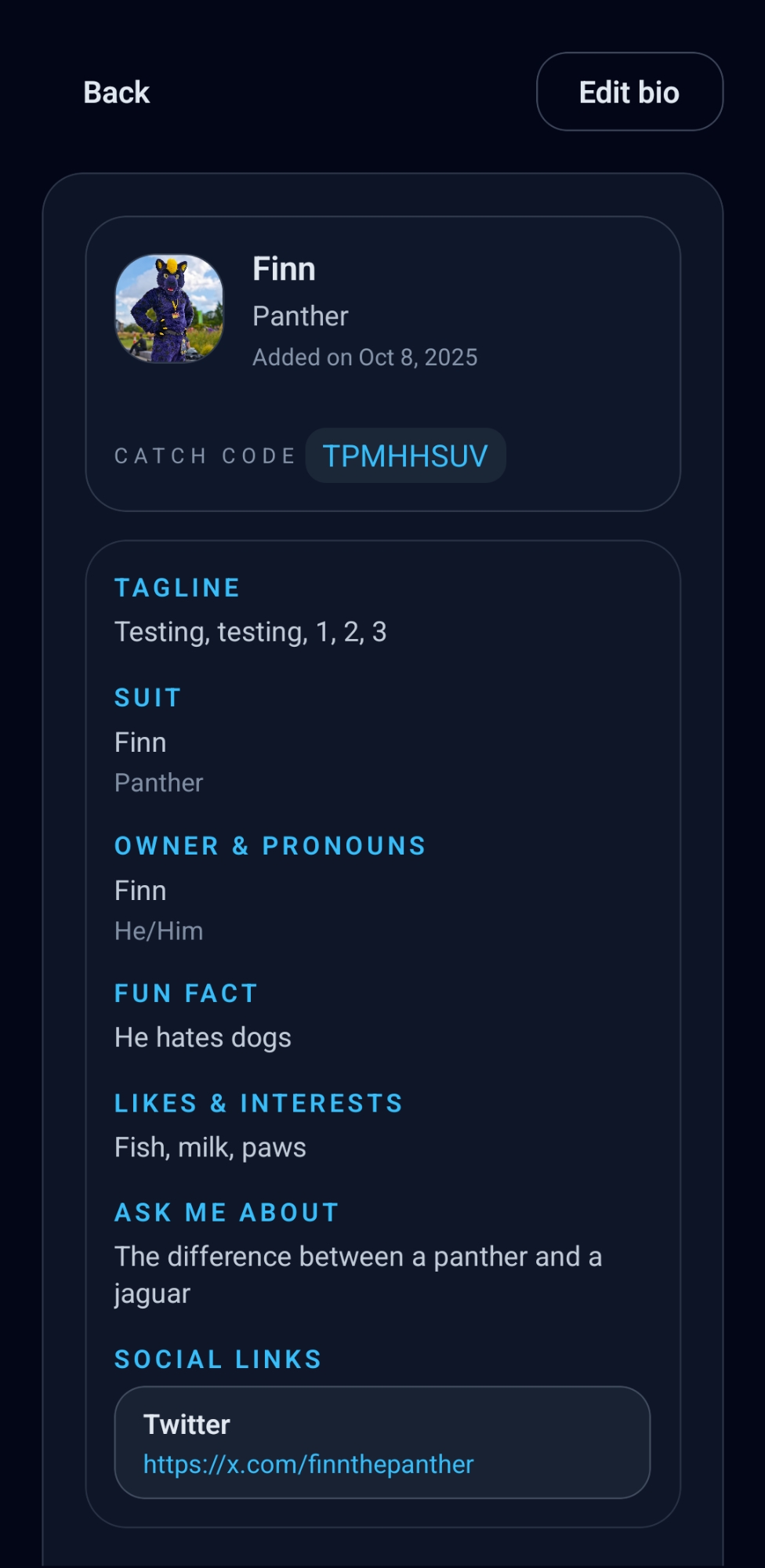Viewport: 765px width, 1568px height.
Task: Select the Twitter social link title
Action: click(187, 1424)
